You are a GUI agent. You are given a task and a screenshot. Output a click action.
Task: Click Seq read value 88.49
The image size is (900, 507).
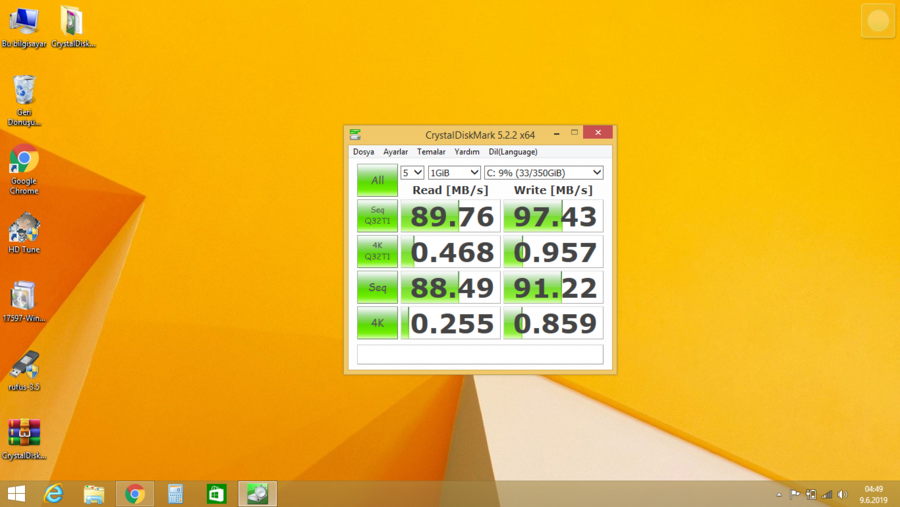click(451, 288)
